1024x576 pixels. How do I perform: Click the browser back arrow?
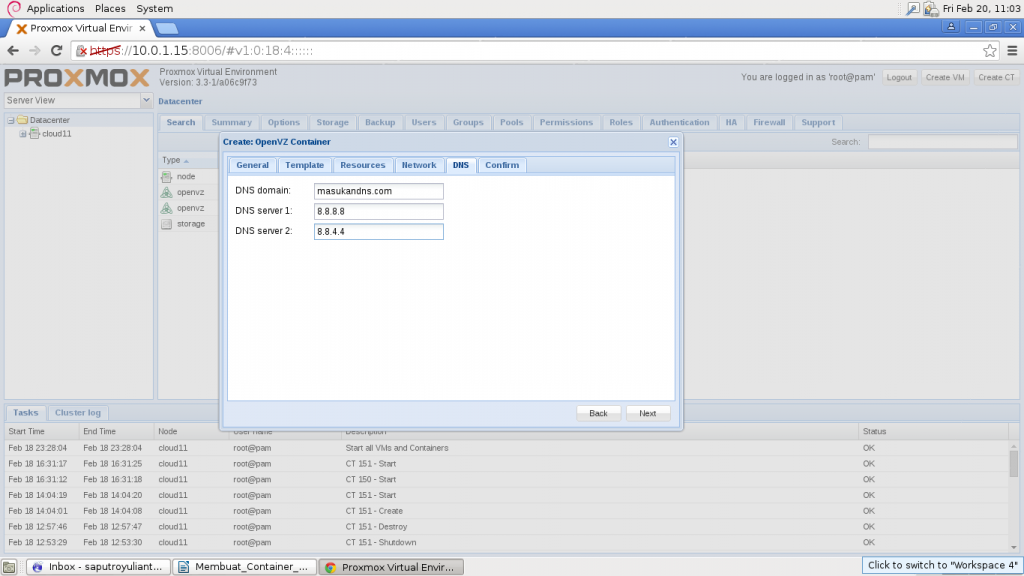[13, 50]
